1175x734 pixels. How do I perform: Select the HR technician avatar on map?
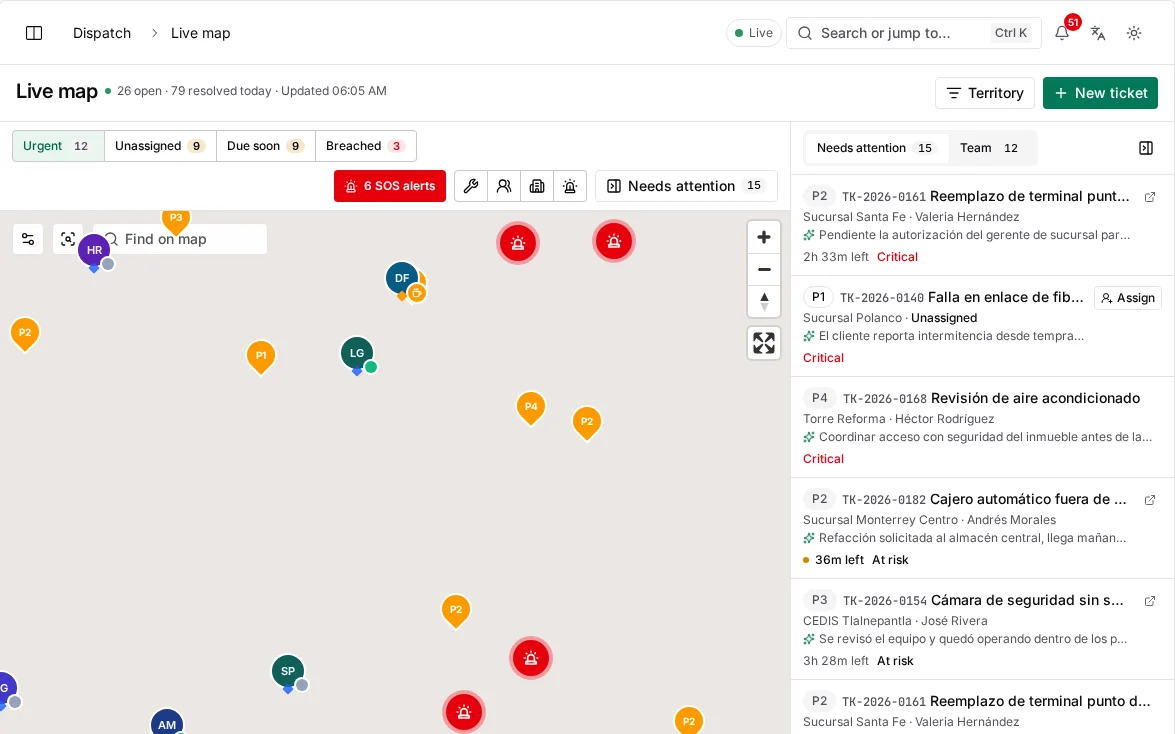tap(94, 250)
